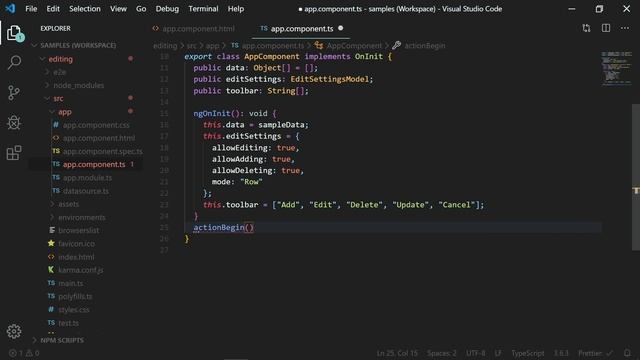Viewport: 640px width, 360px height.
Task: Open datasource.ts file
Action: [x=86, y=191]
